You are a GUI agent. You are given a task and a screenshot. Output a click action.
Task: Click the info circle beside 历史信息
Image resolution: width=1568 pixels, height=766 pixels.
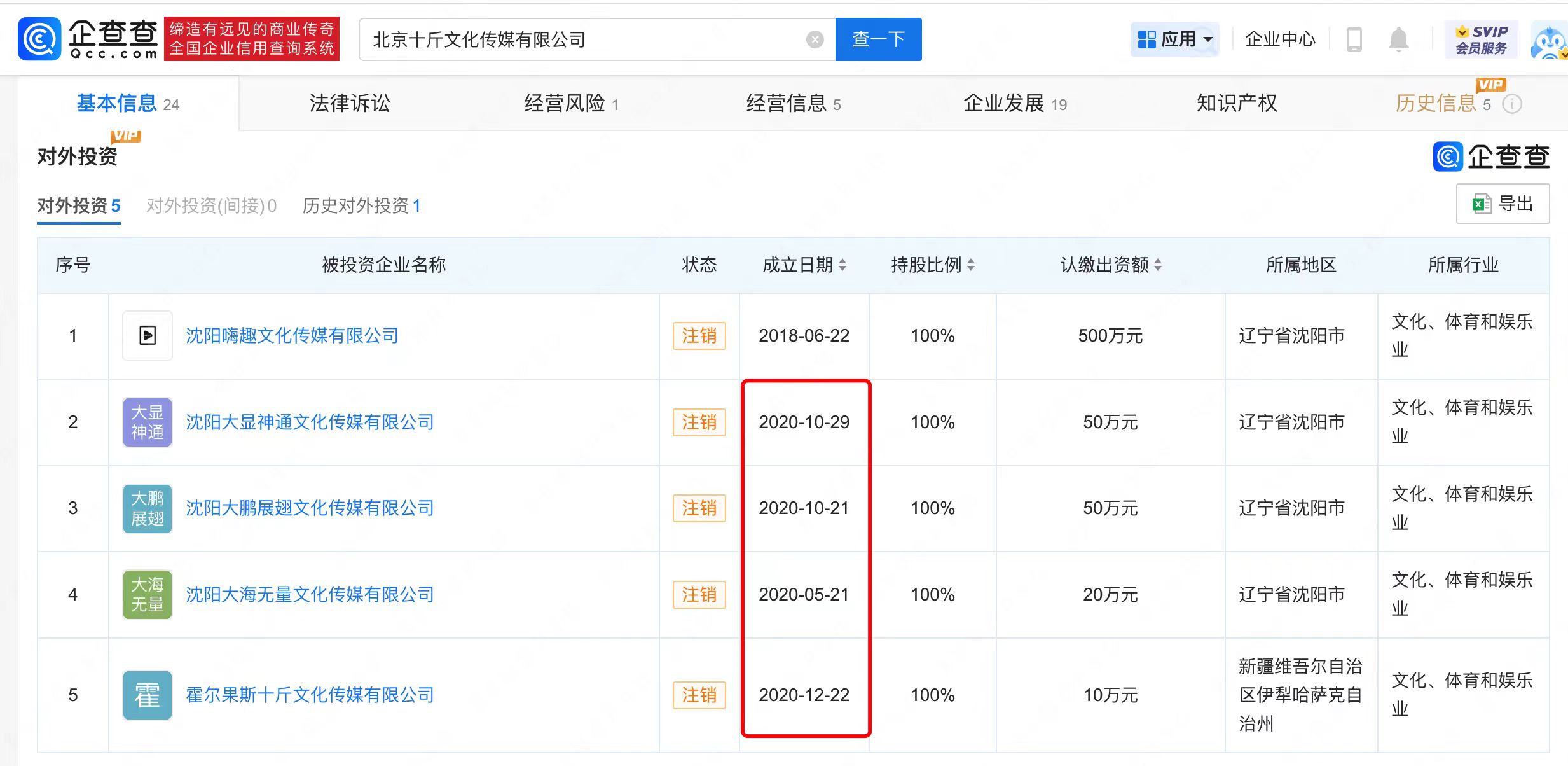1513,104
